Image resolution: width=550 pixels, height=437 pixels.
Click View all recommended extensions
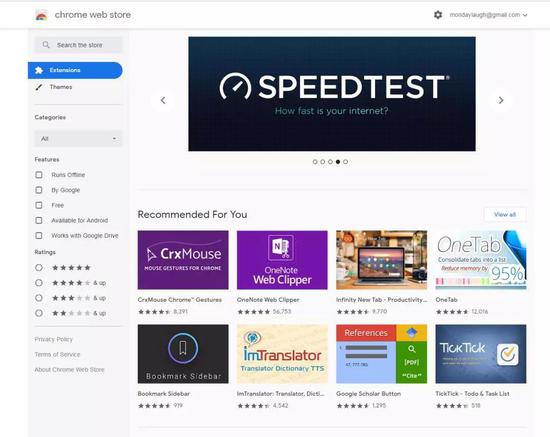click(505, 214)
